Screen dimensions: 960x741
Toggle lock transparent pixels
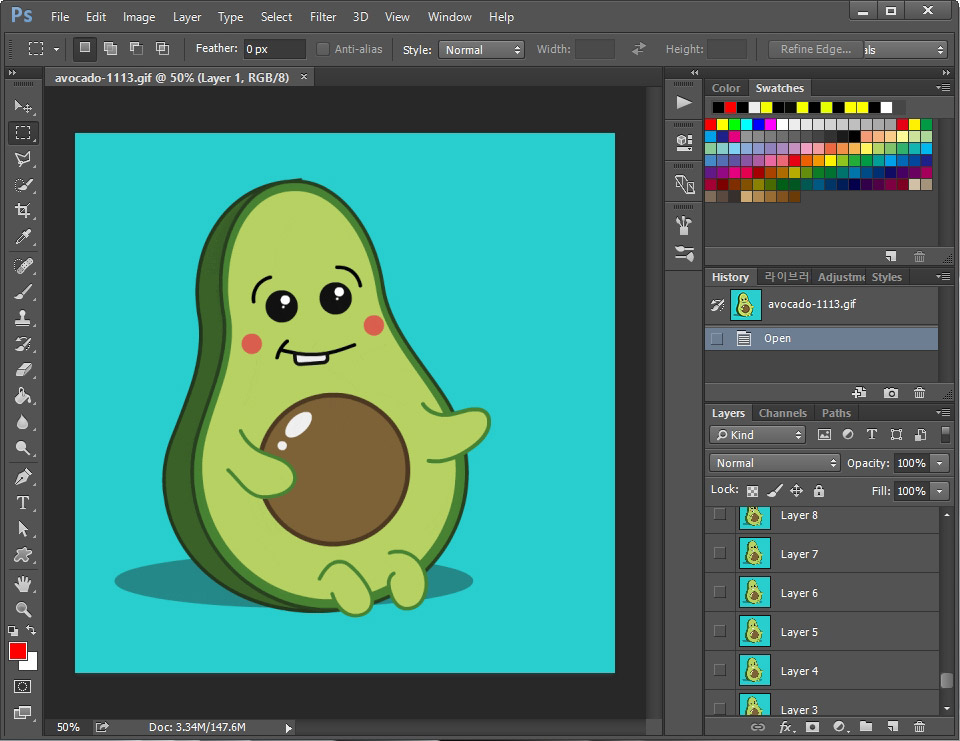click(752, 491)
